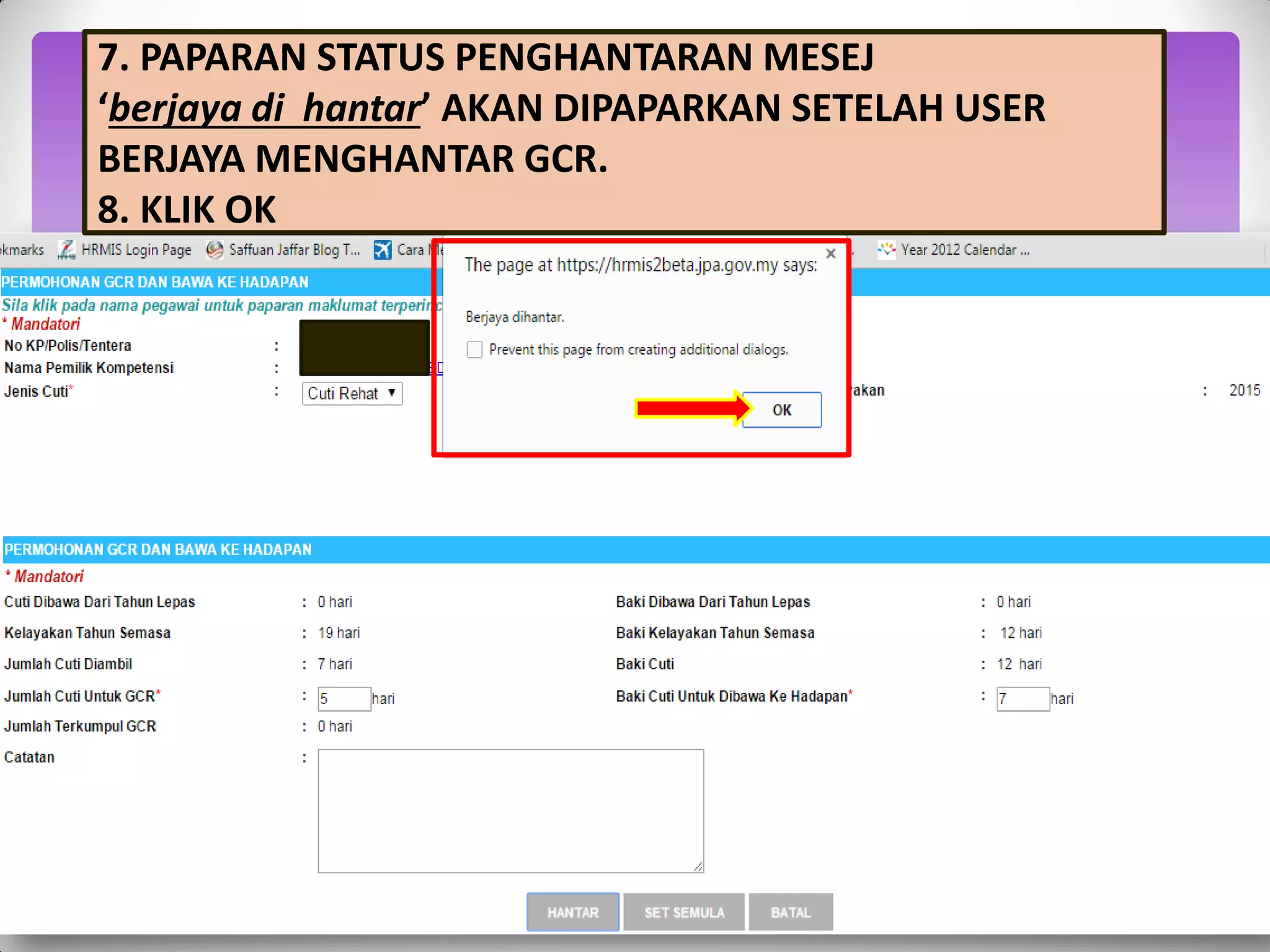Click inside the Catatan text area

click(510, 811)
